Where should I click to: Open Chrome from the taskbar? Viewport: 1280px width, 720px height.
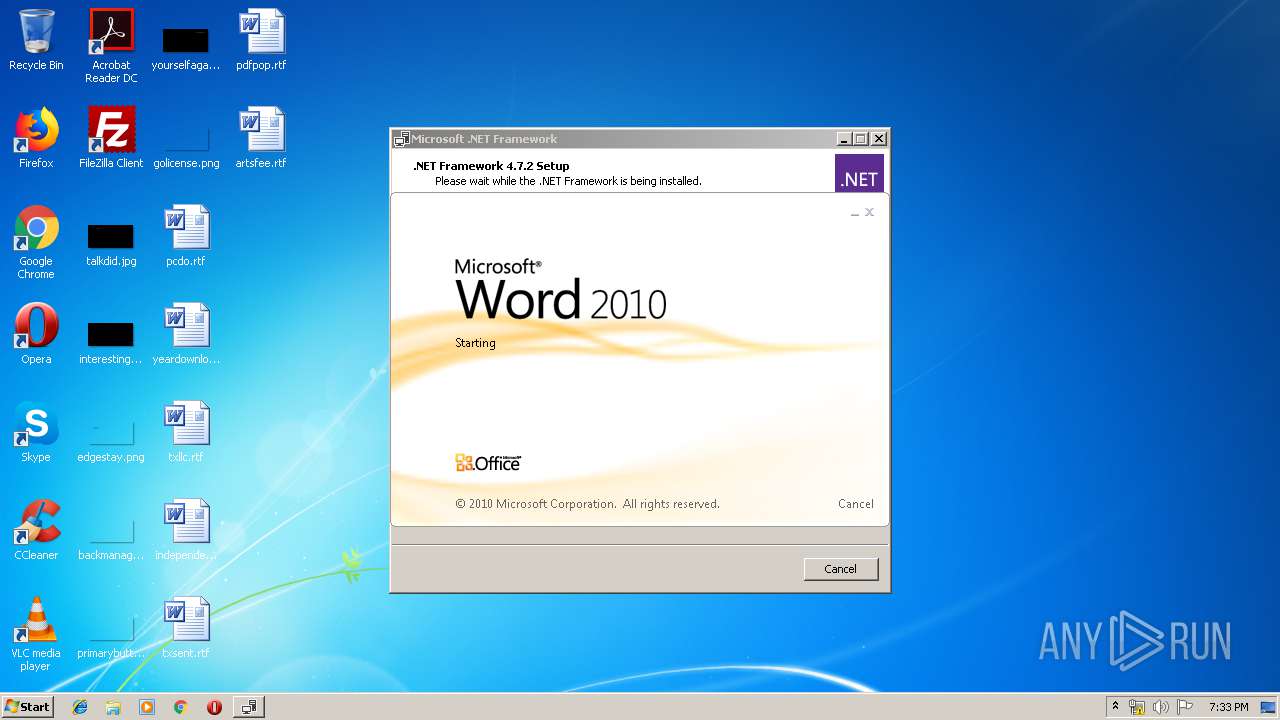pos(180,707)
